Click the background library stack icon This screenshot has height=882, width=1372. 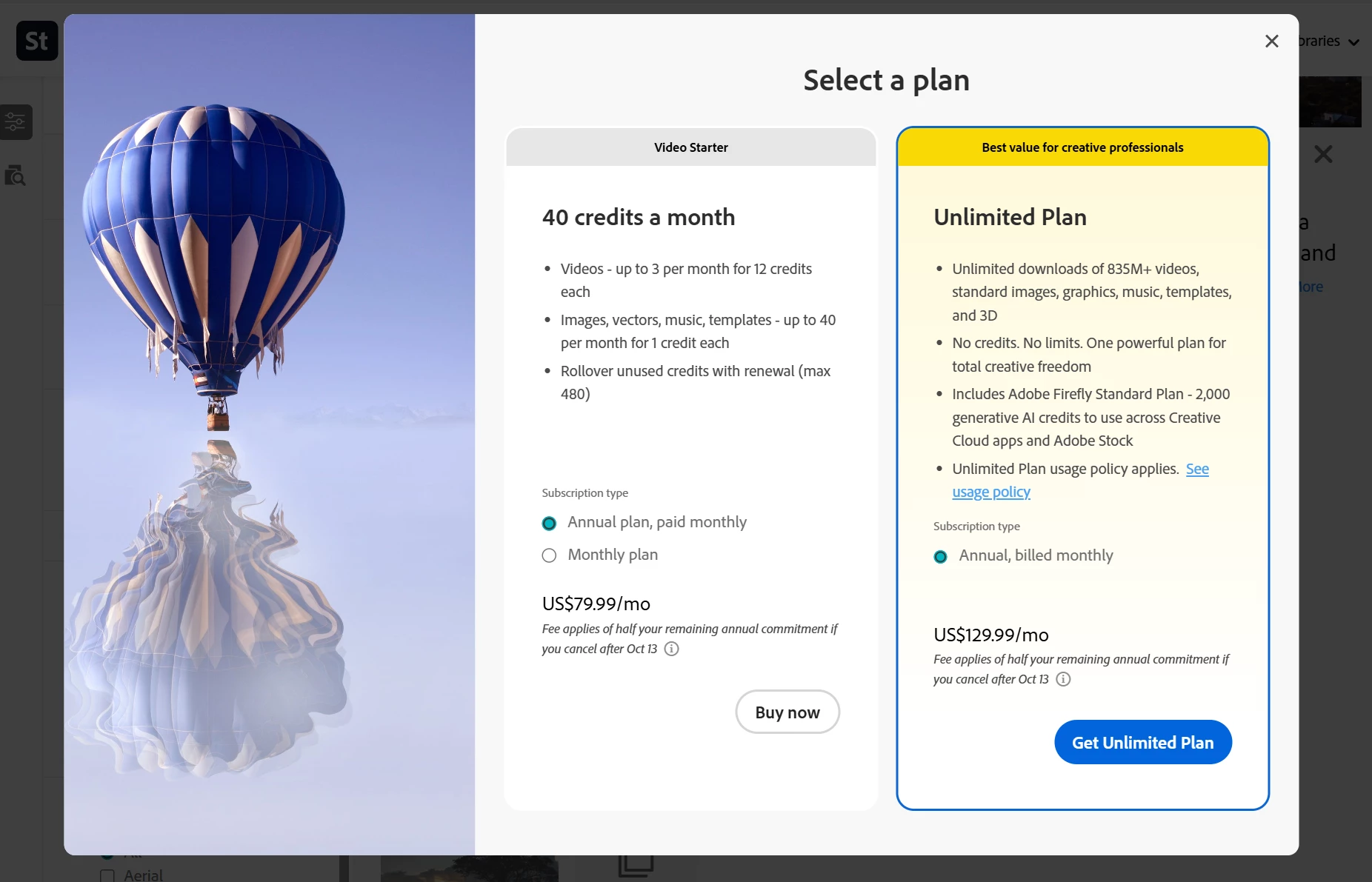pos(636,865)
